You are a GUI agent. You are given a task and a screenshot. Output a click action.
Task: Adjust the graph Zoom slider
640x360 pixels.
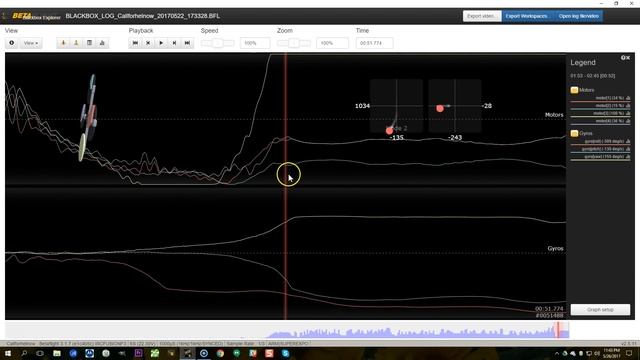294,43
